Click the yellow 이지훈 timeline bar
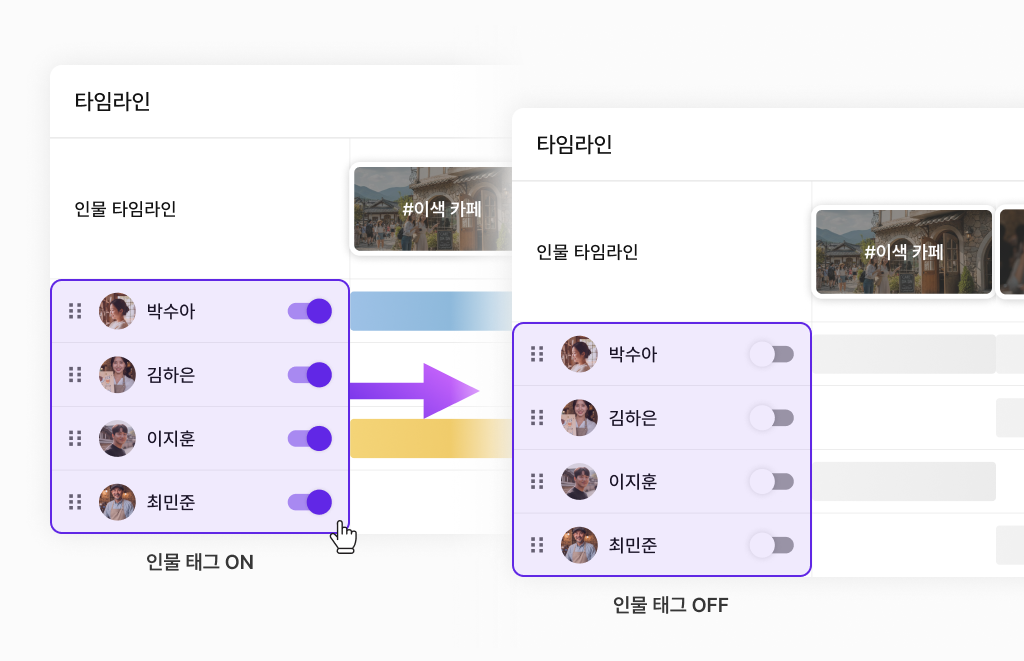This screenshot has width=1024, height=661. point(430,438)
